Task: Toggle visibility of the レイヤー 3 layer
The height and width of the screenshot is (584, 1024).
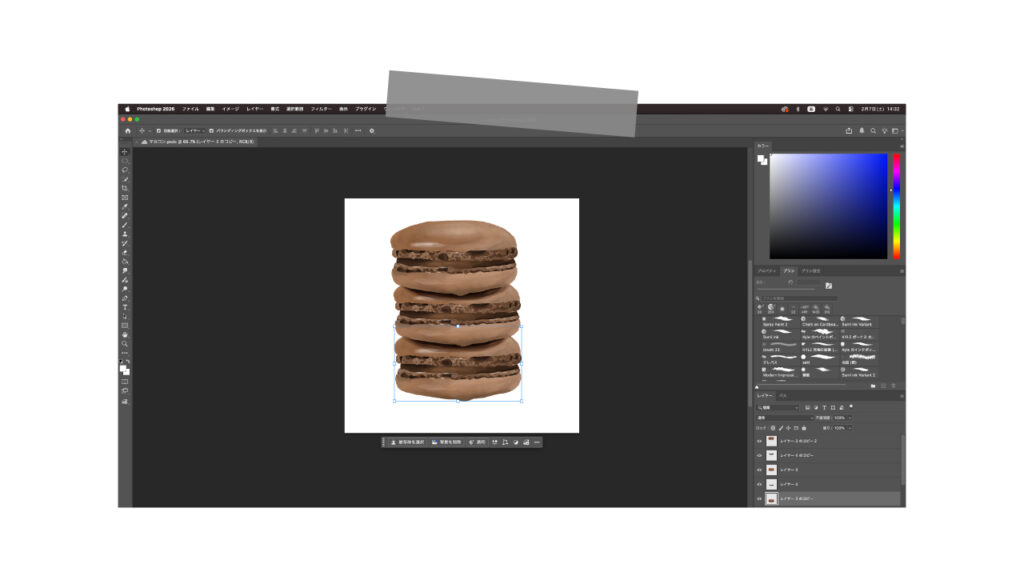Action: pyautogui.click(x=760, y=469)
